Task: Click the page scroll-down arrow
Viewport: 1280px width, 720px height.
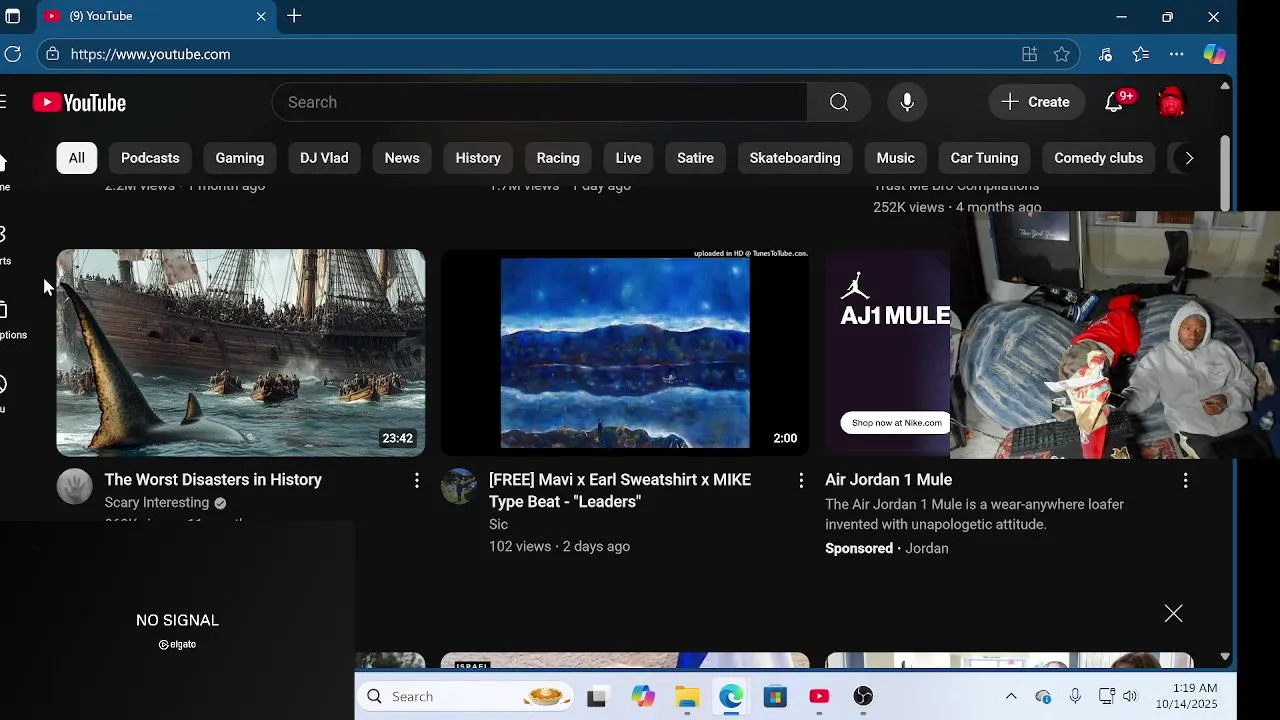Action: [1225, 657]
